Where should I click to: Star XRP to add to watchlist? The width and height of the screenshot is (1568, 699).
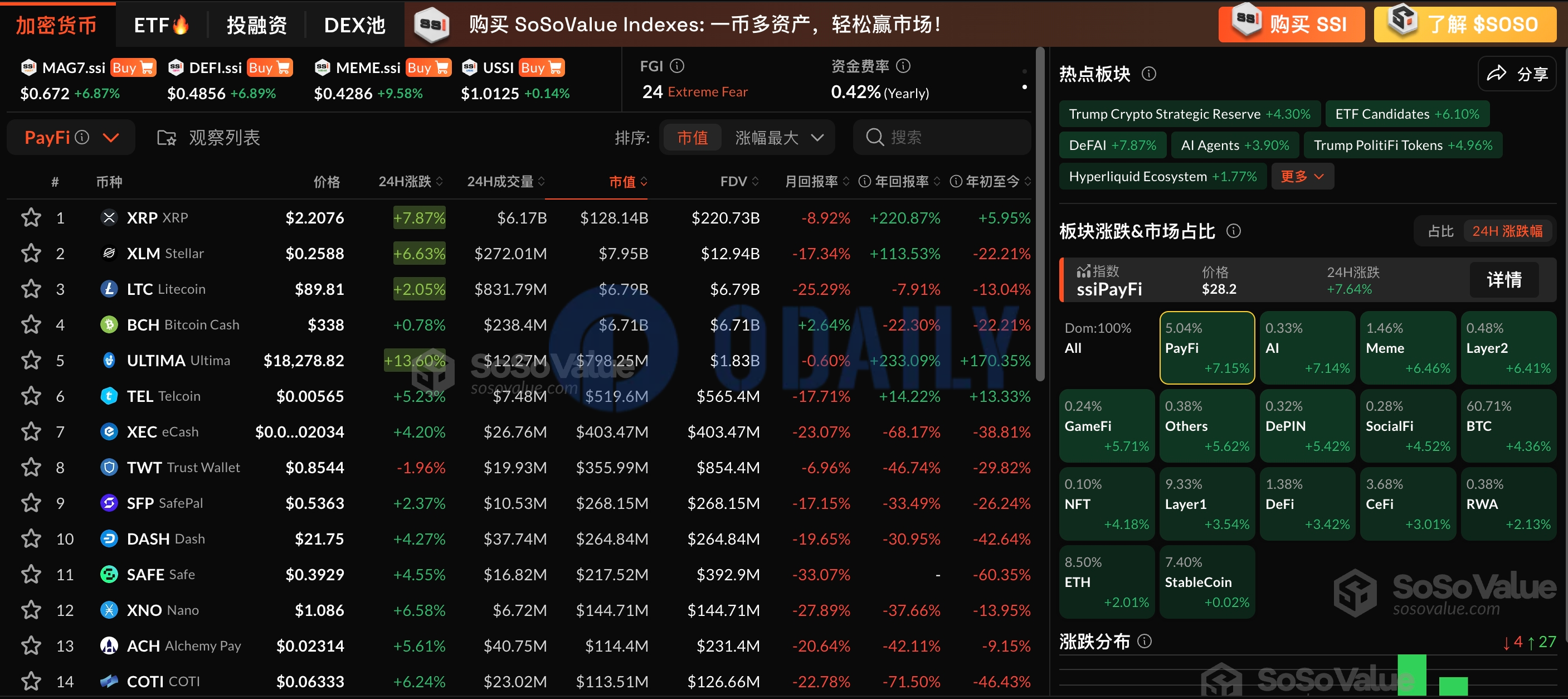pyautogui.click(x=31, y=217)
